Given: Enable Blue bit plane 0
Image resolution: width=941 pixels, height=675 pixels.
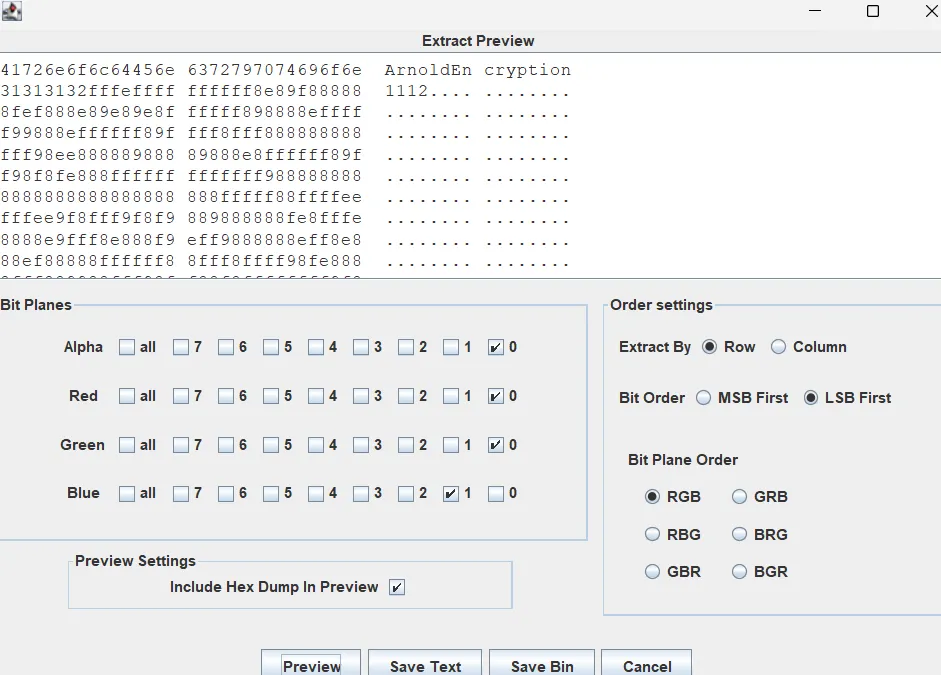Looking at the screenshot, I should coord(496,494).
